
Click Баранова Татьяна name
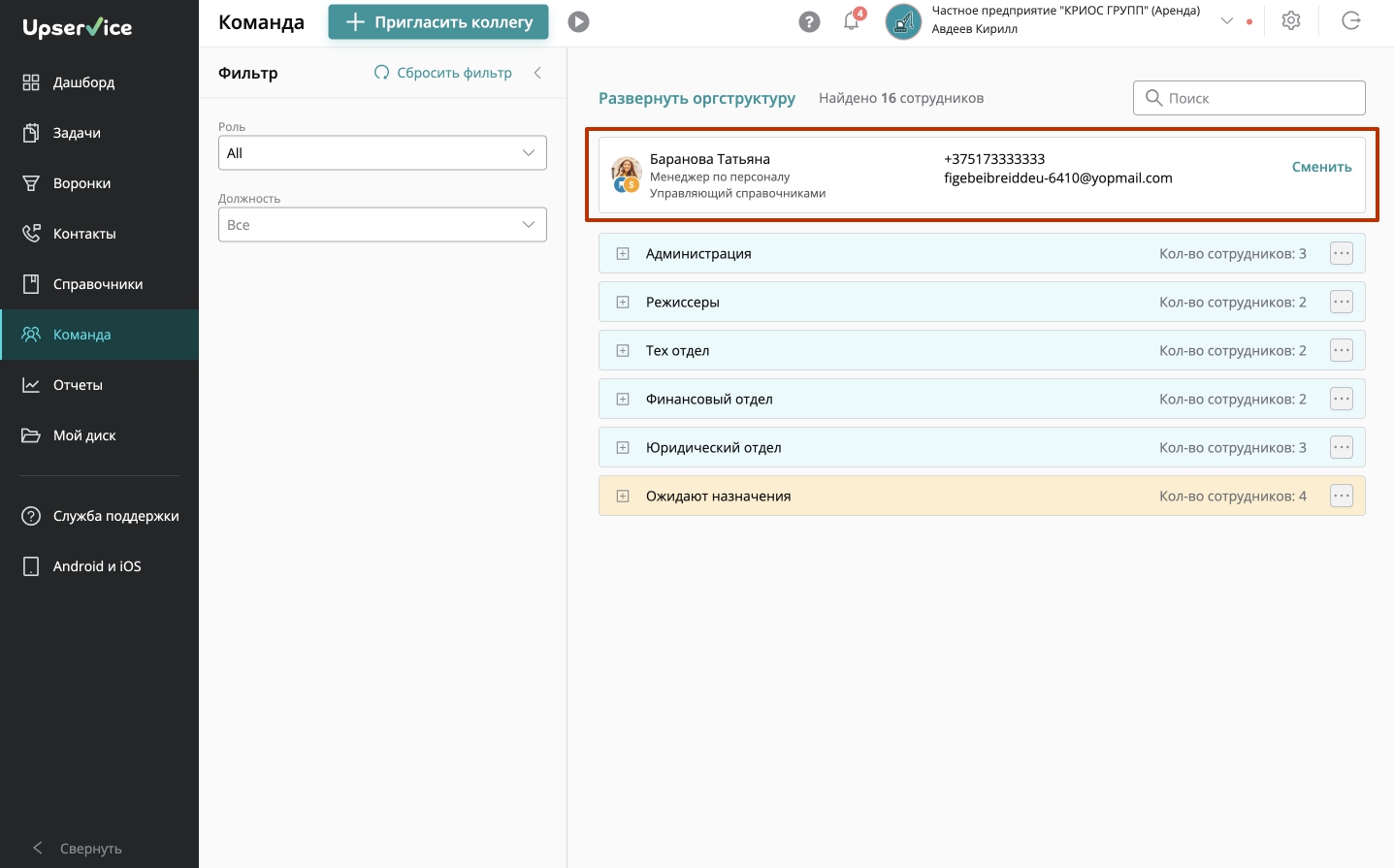pyautogui.click(x=710, y=159)
